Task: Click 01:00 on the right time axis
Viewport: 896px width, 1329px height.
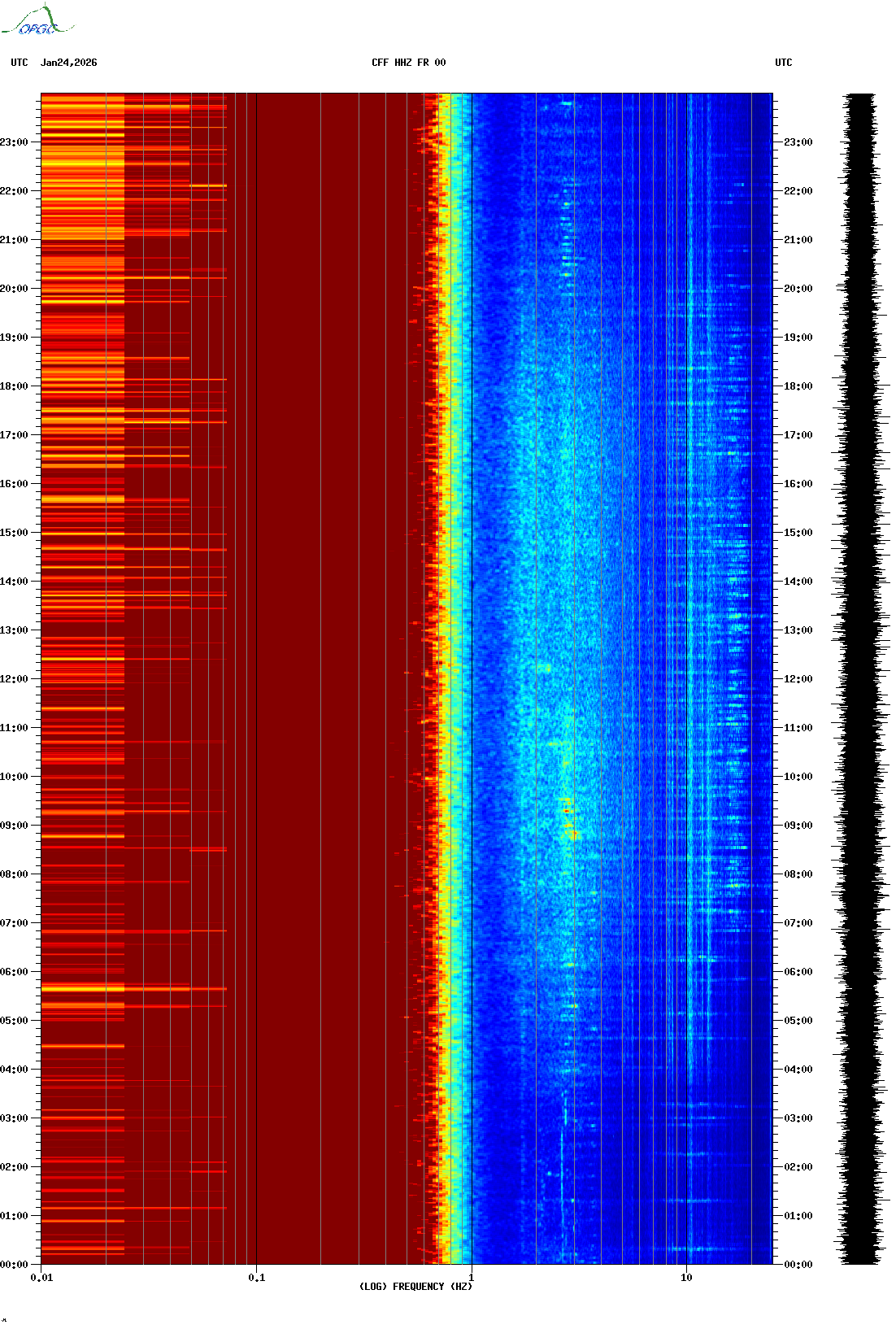Action: coord(798,1216)
